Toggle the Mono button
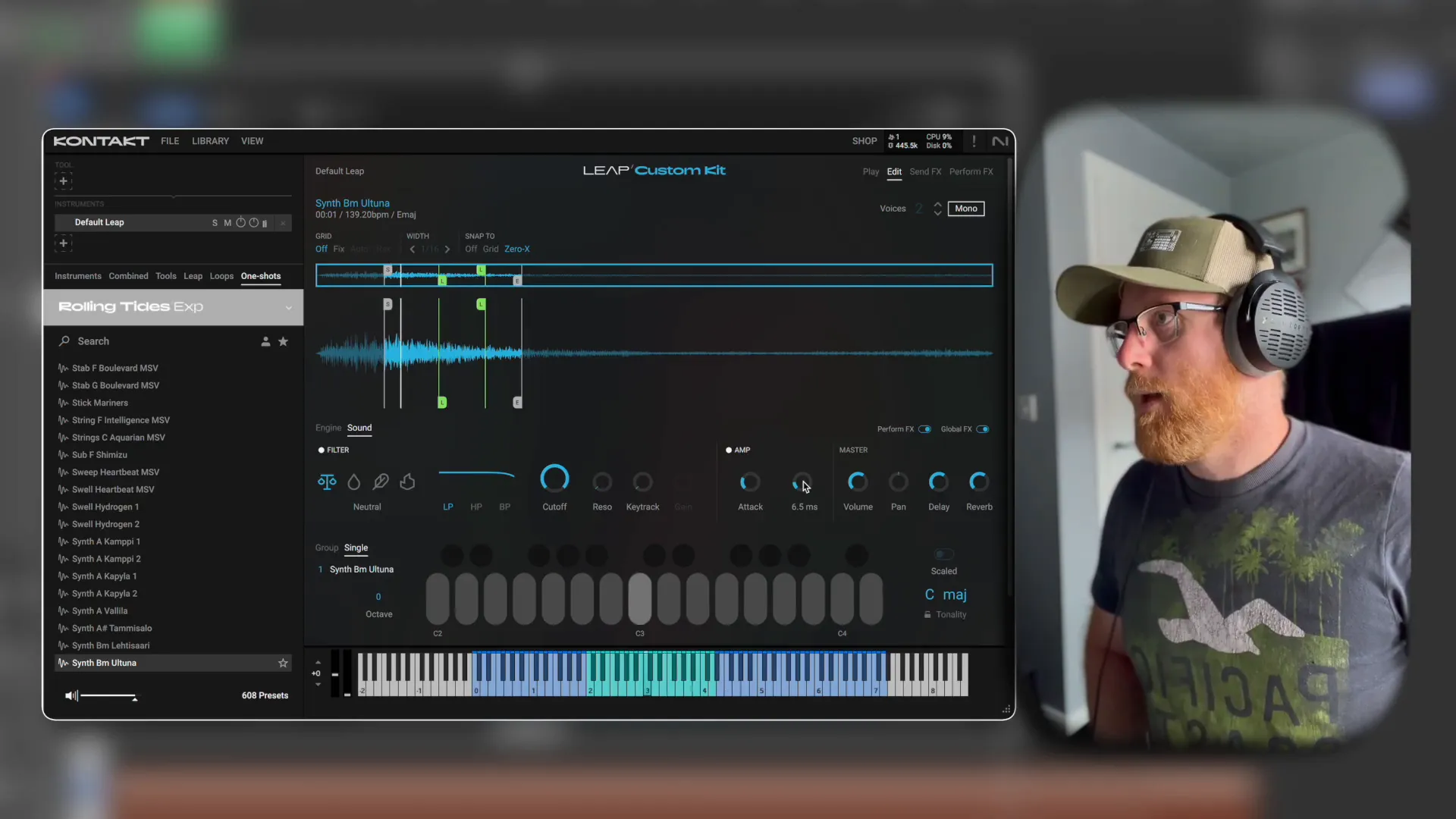 (x=966, y=209)
